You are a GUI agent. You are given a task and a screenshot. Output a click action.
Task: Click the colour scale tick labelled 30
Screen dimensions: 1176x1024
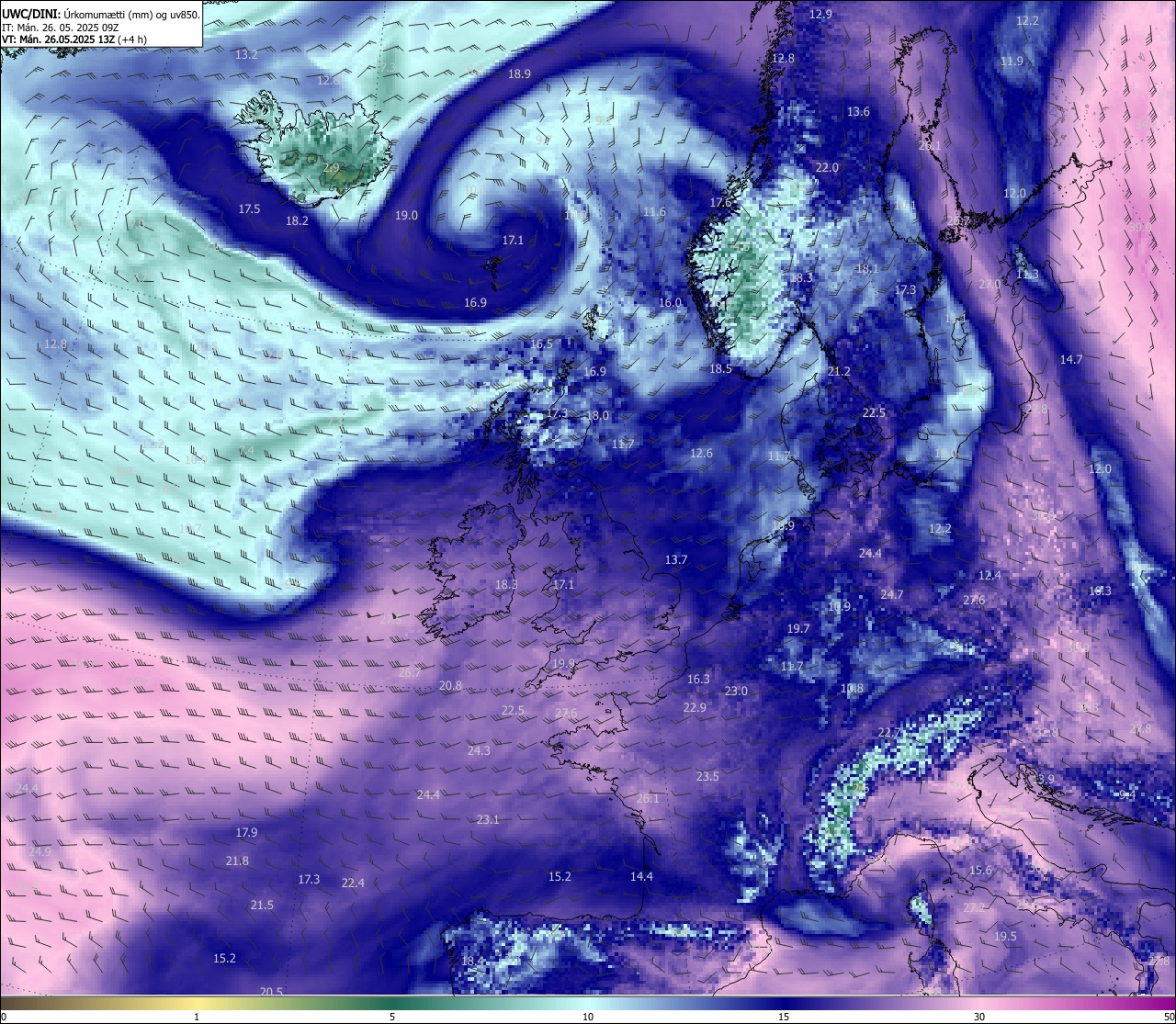pos(979,1017)
